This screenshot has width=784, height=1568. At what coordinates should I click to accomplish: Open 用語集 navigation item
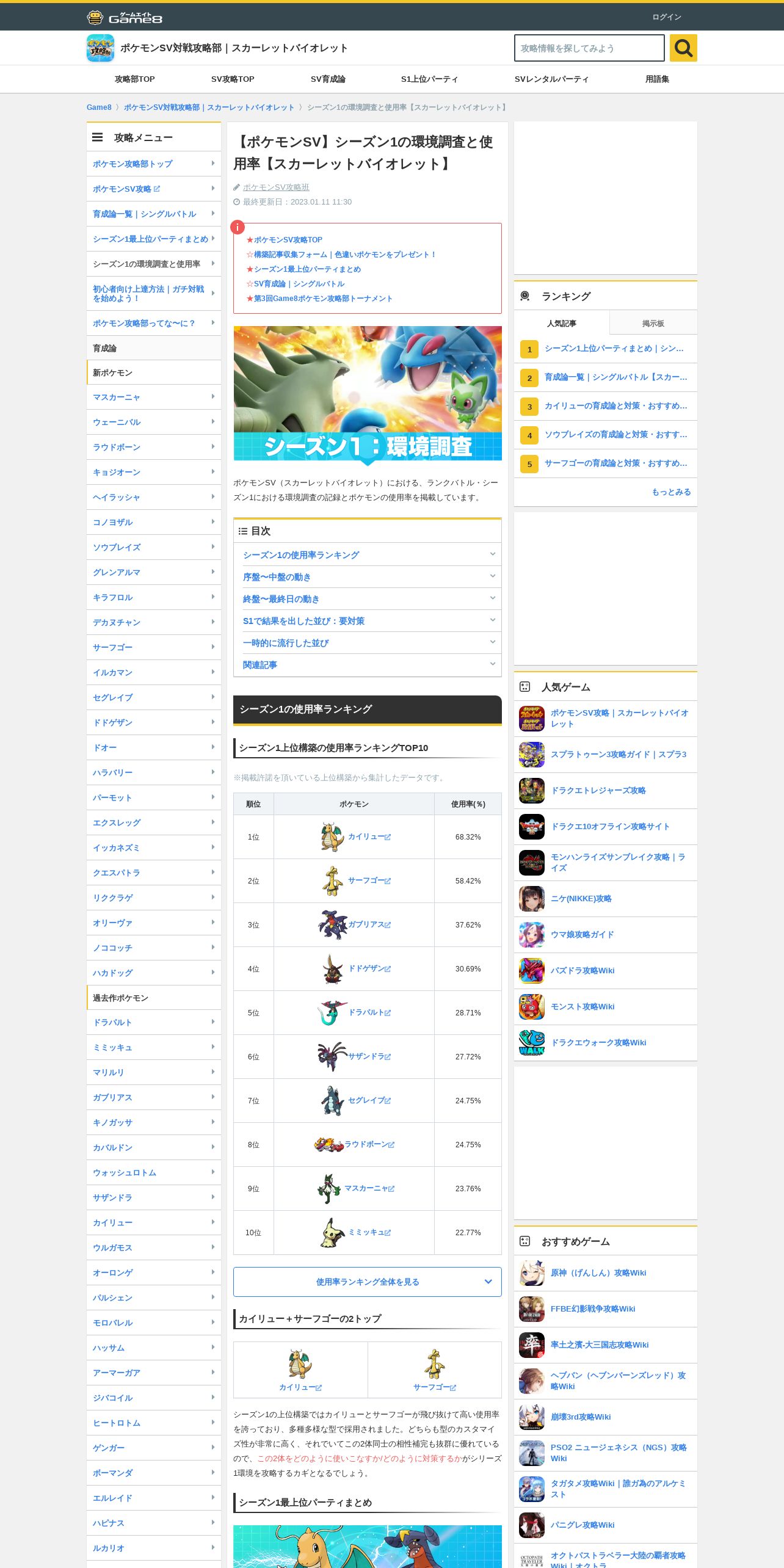pos(657,79)
